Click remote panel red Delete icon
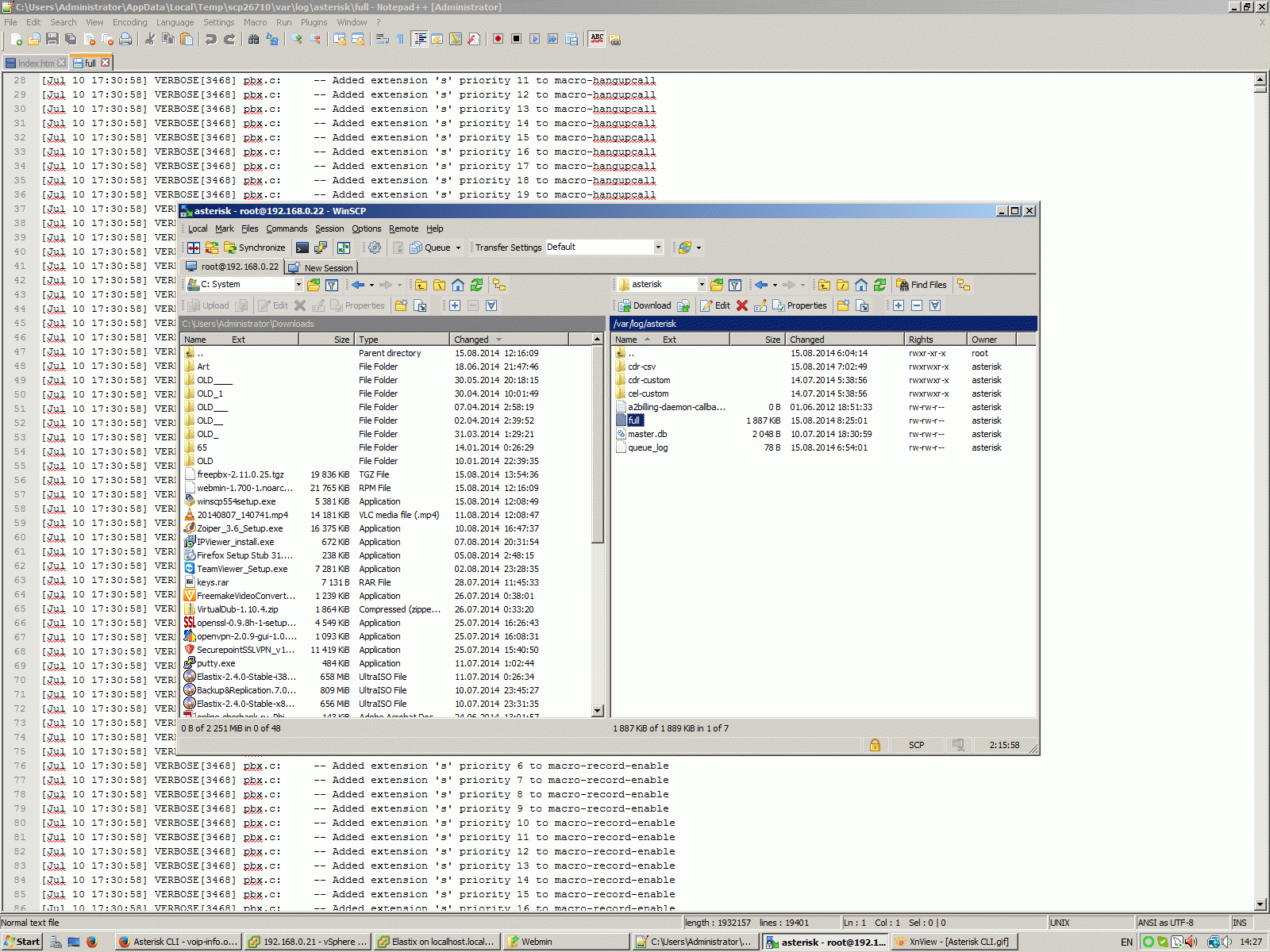The image size is (1270, 952). click(x=742, y=305)
